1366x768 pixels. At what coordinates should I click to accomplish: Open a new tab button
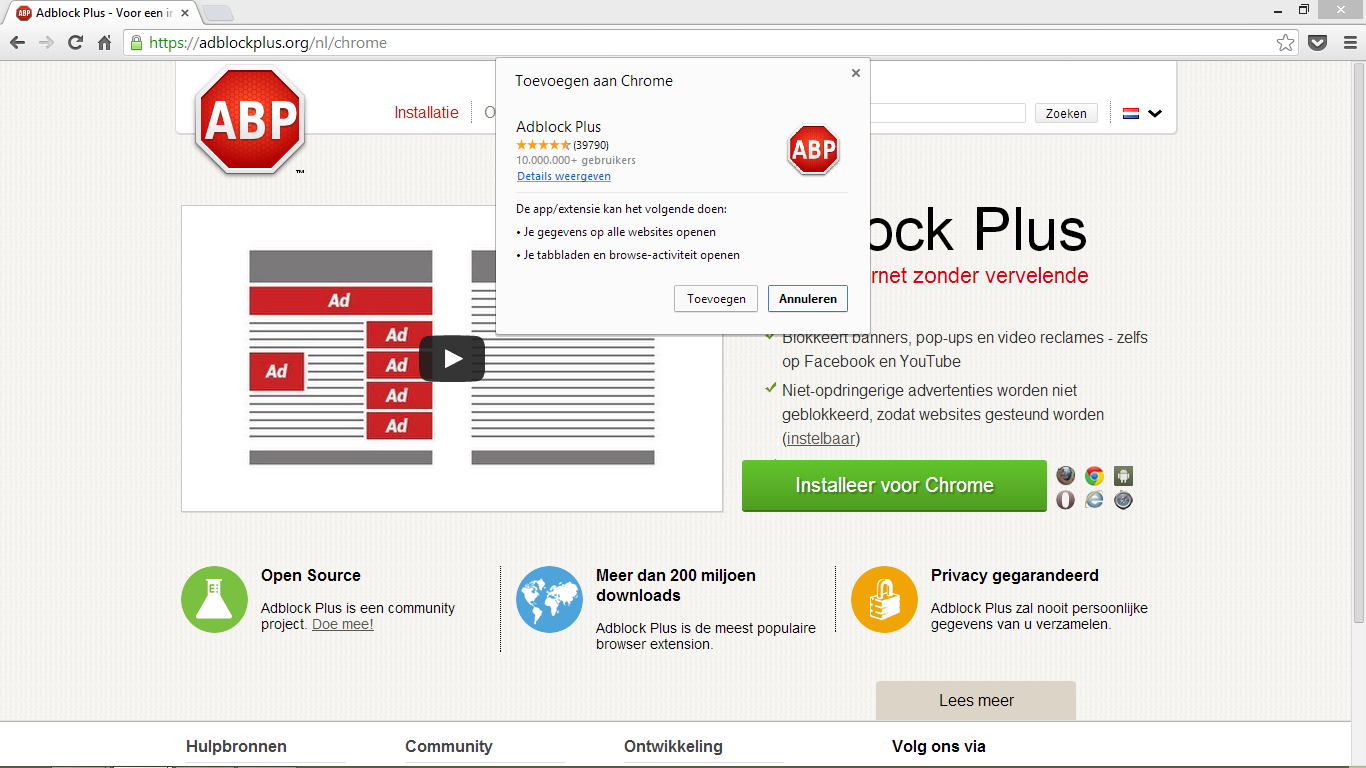218,13
